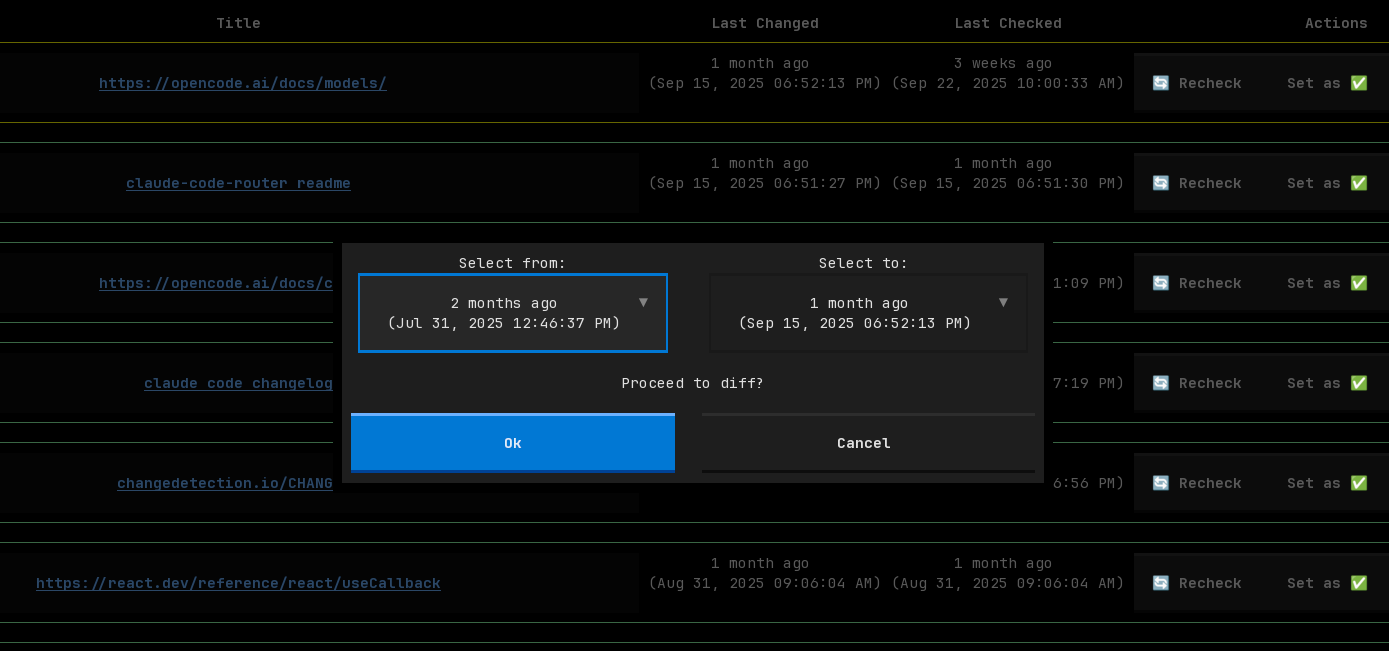
Task: Click Set as for claude code changelog row
Action: (x=1327, y=383)
